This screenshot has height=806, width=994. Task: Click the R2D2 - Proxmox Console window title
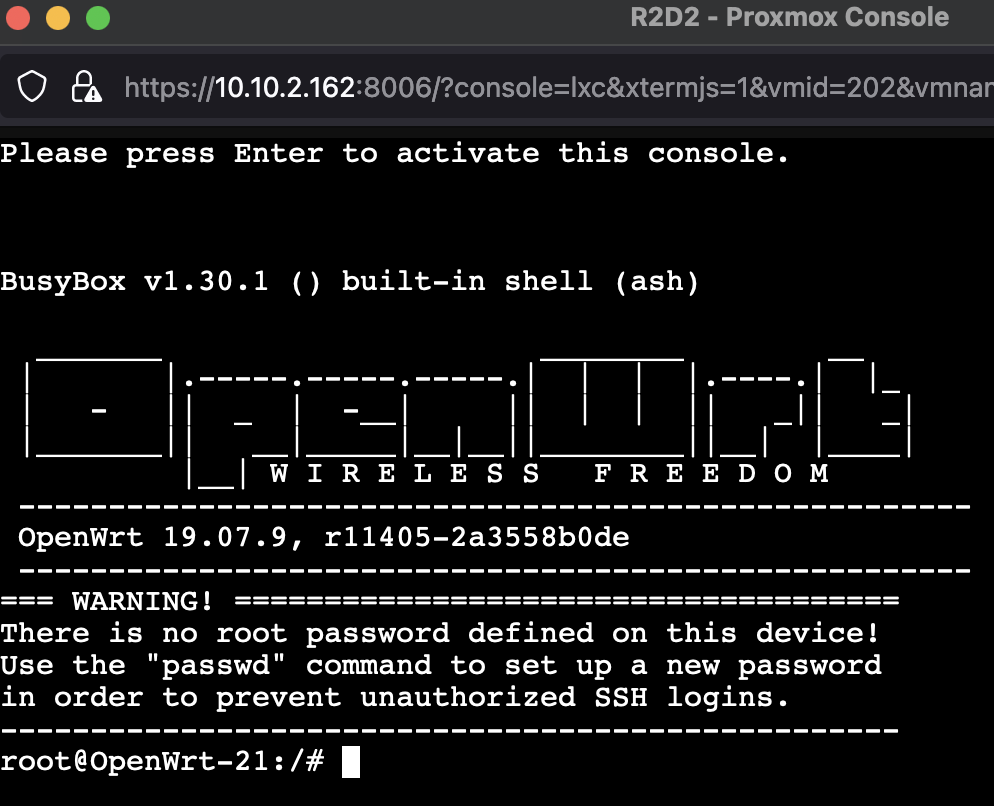[789, 17]
